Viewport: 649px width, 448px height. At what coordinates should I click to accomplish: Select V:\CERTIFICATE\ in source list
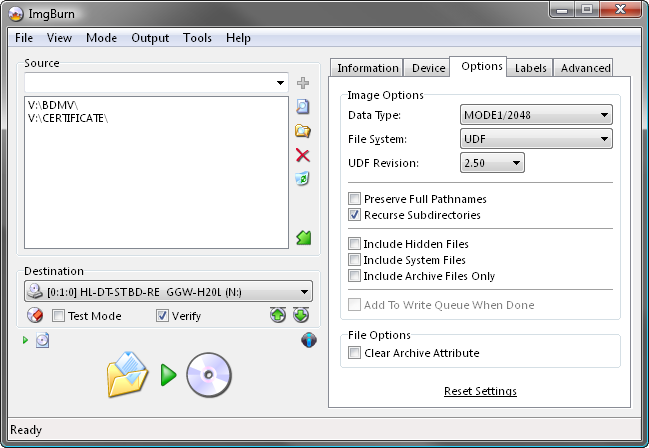point(68,118)
